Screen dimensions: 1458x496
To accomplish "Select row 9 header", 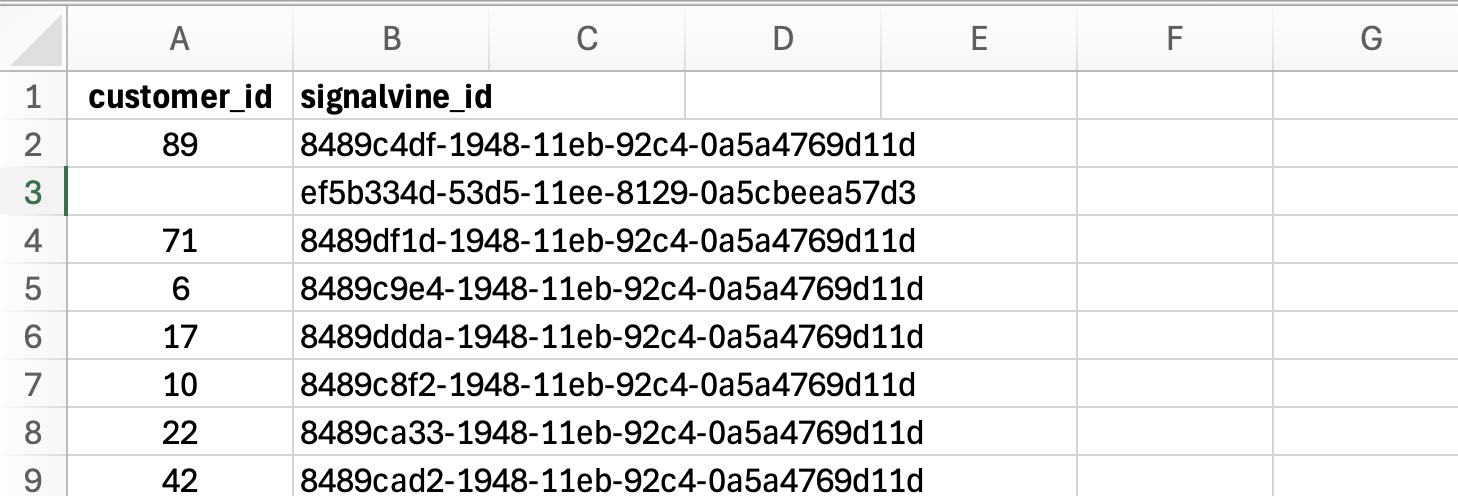I will click(x=33, y=479).
